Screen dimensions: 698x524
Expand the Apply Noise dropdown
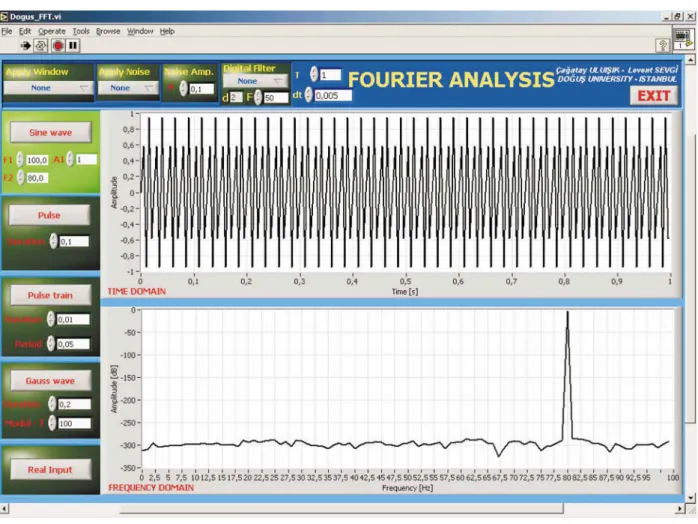click(128, 88)
